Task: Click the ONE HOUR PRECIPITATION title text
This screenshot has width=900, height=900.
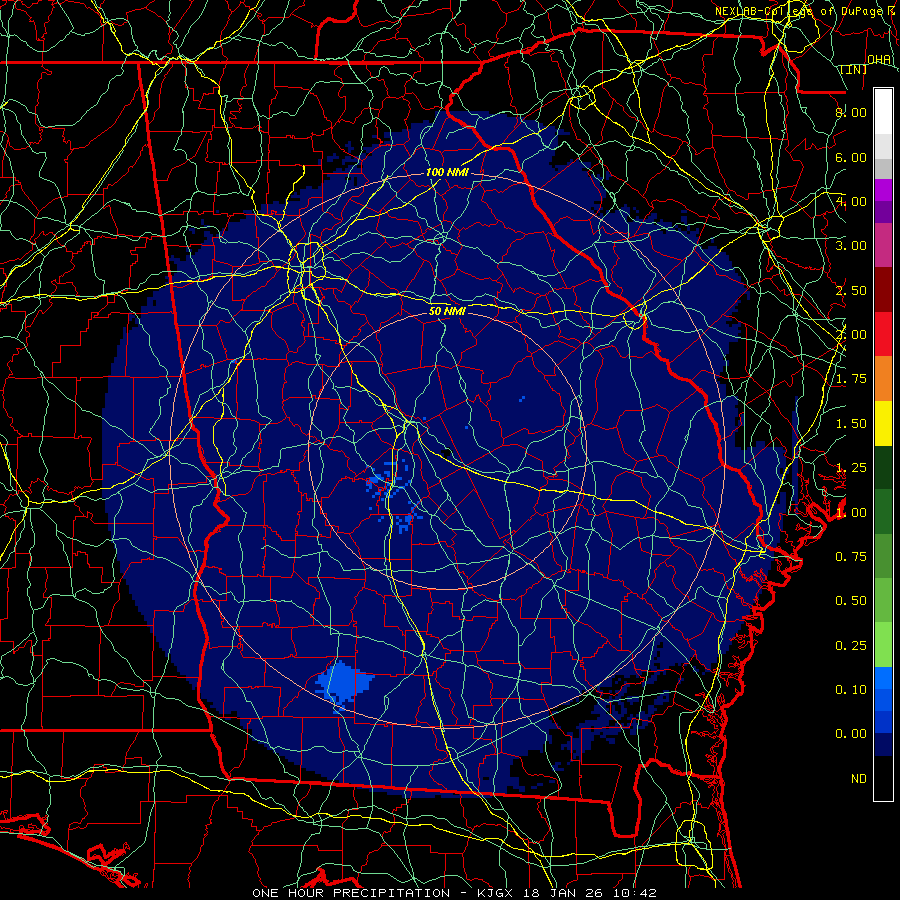Action: pos(351,893)
